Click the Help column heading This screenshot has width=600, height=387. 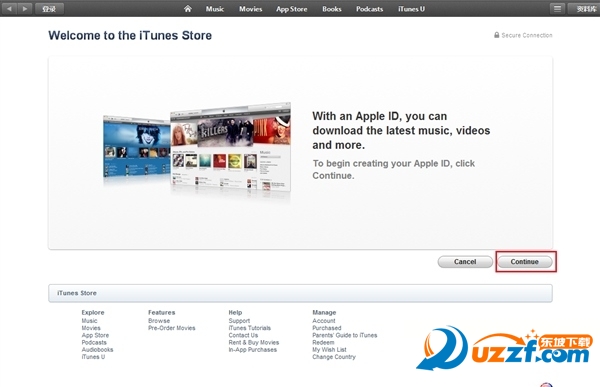(235, 312)
